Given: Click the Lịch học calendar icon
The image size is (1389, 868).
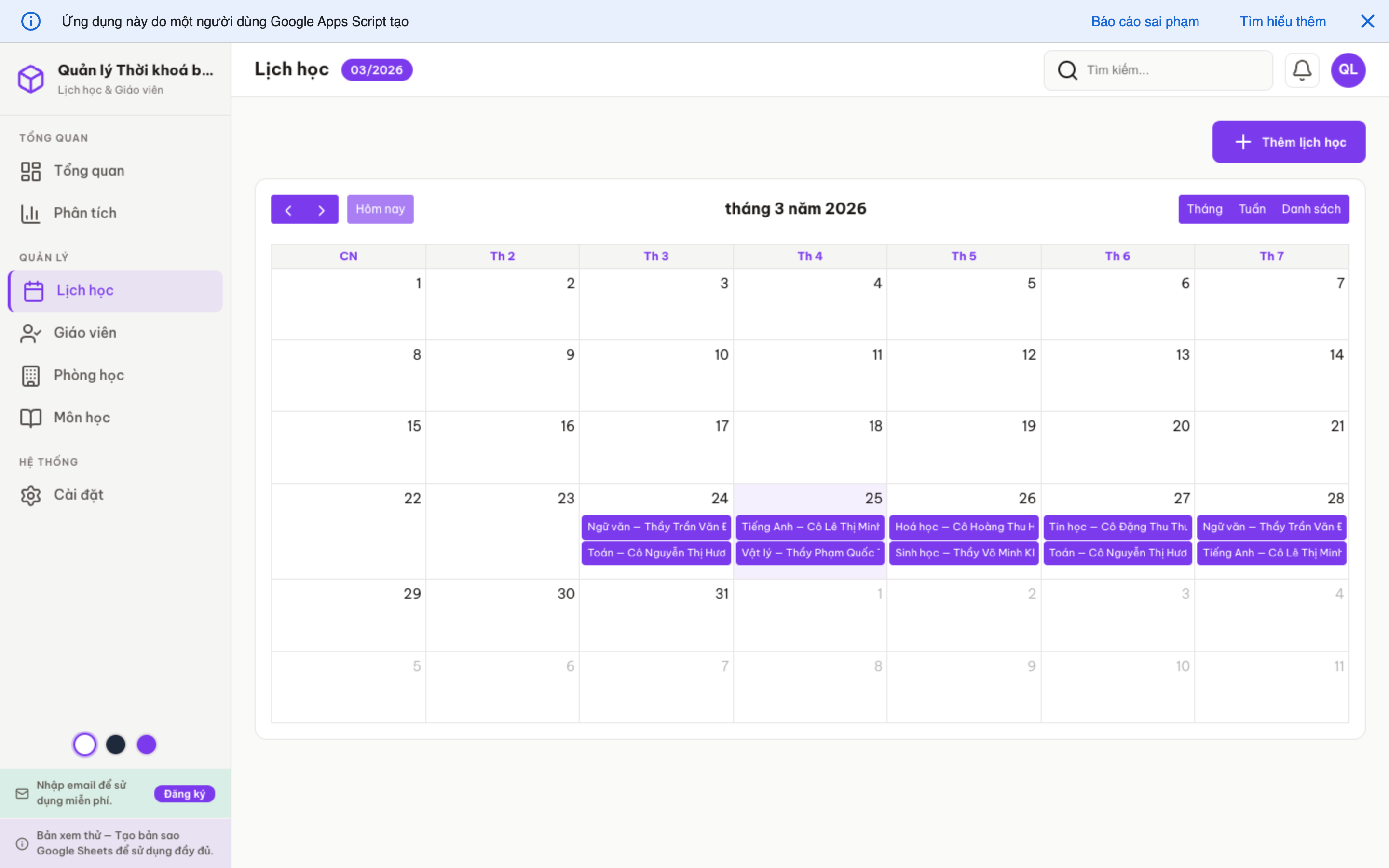Looking at the screenshot, I should 33,290.
